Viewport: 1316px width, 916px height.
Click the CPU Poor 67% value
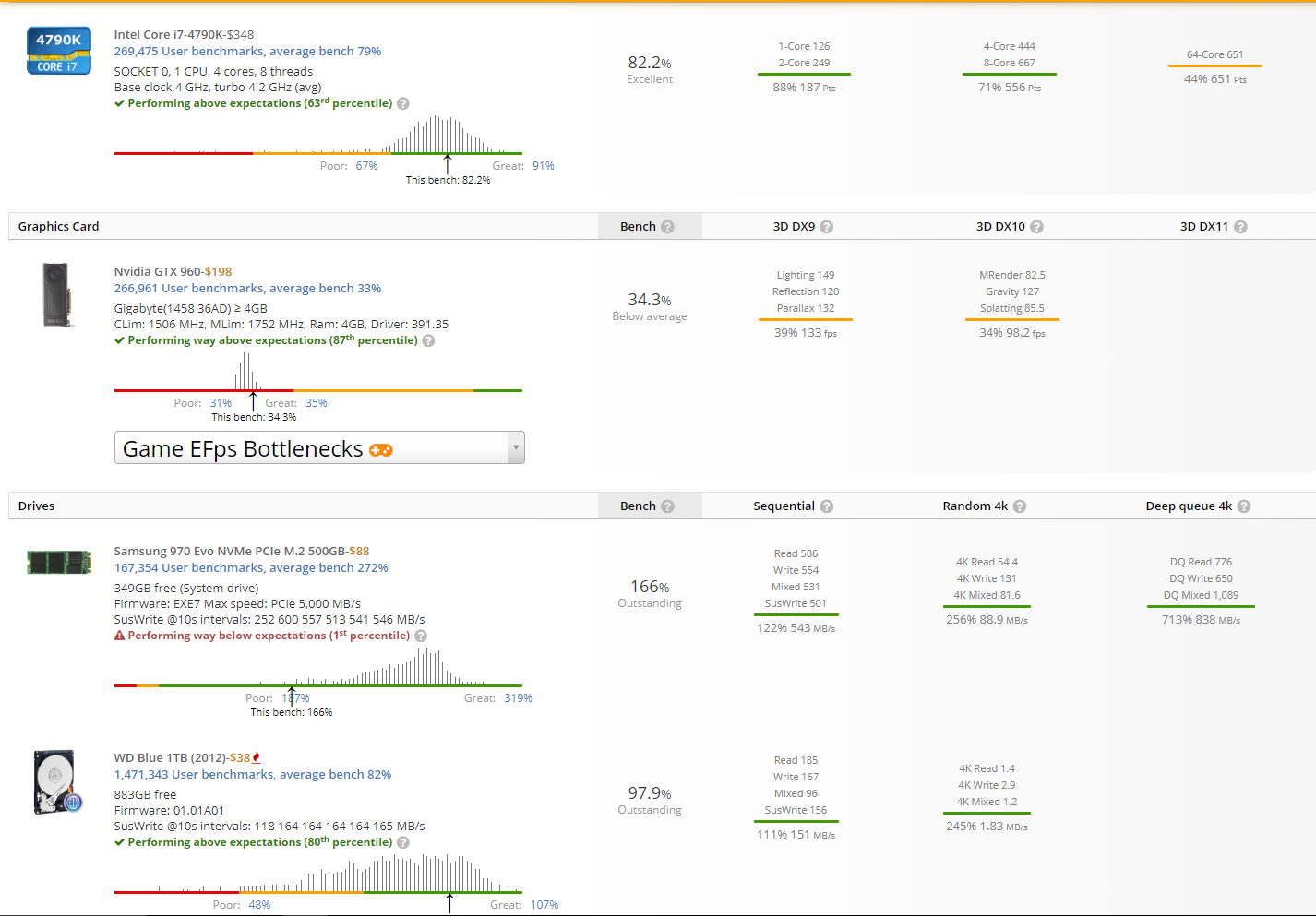tap(366, 166)
